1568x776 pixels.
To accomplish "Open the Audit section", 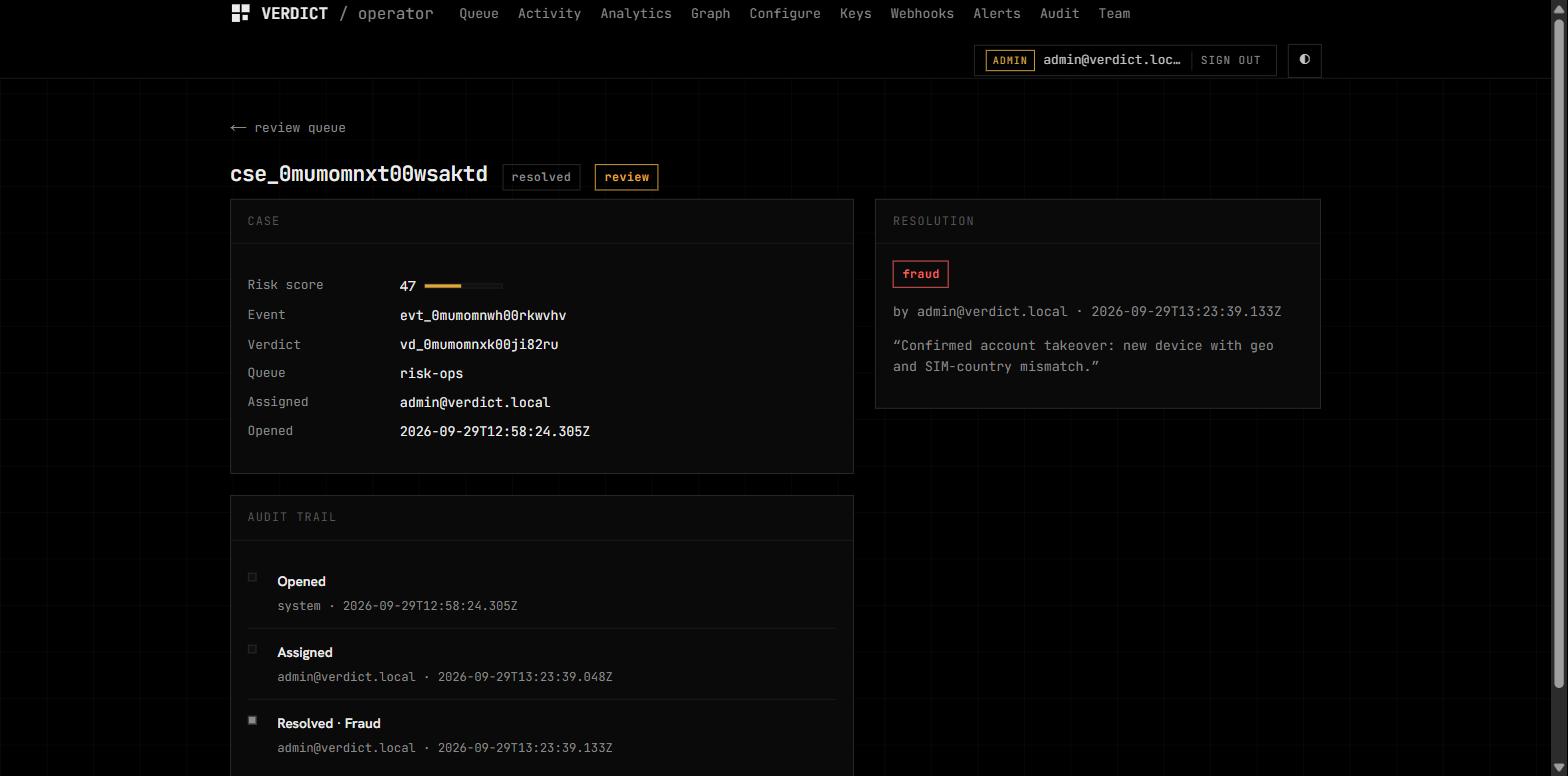I will [1059, 14].
